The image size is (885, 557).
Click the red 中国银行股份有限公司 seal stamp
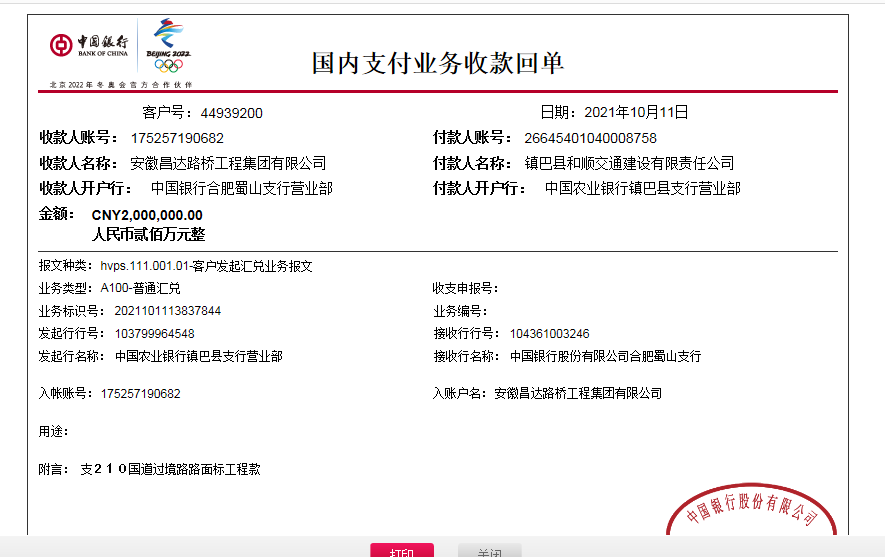pyautogui.click(x=751, y=510)
